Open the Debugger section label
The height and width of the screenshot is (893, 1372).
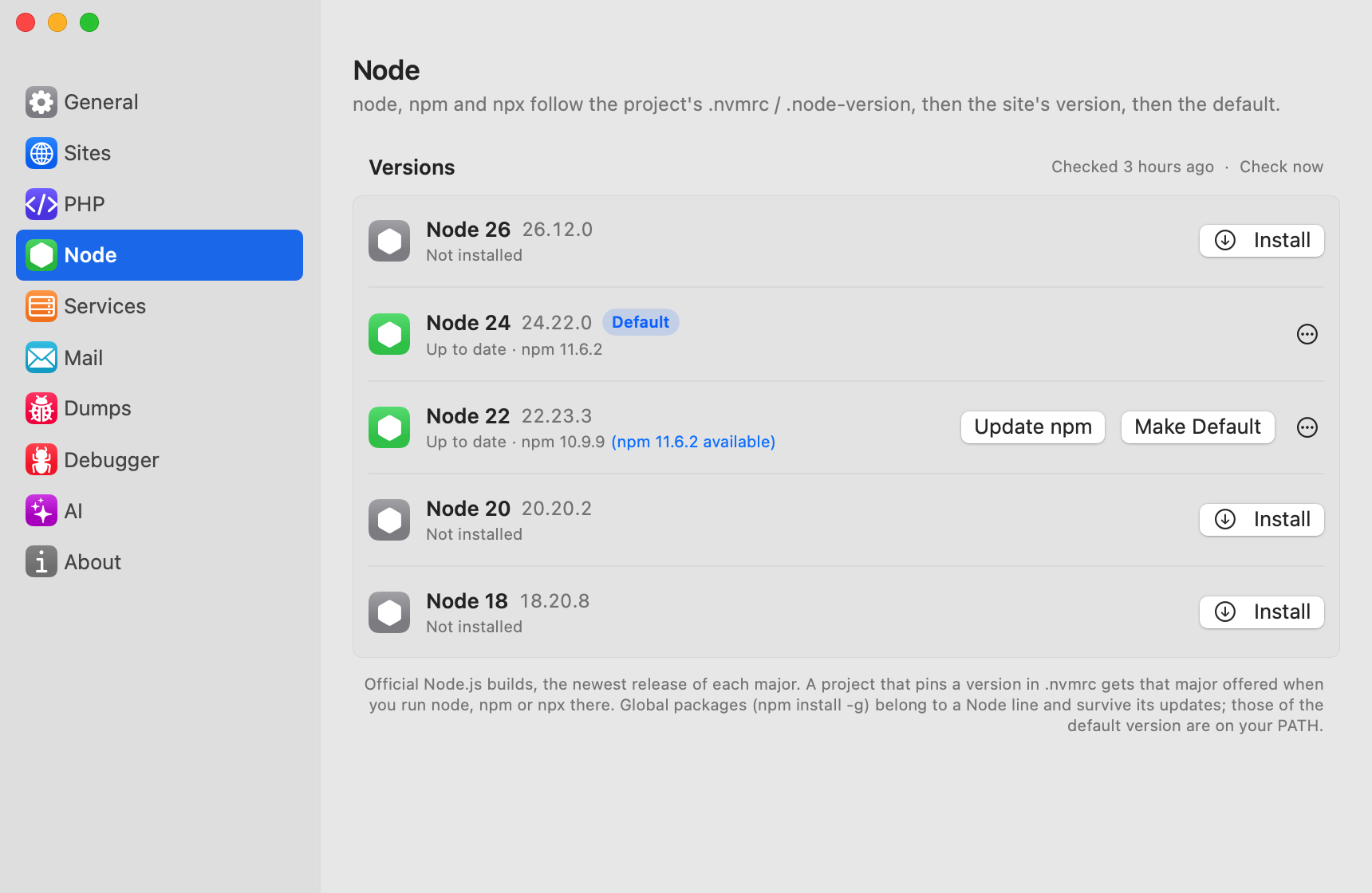pos(112,460)
